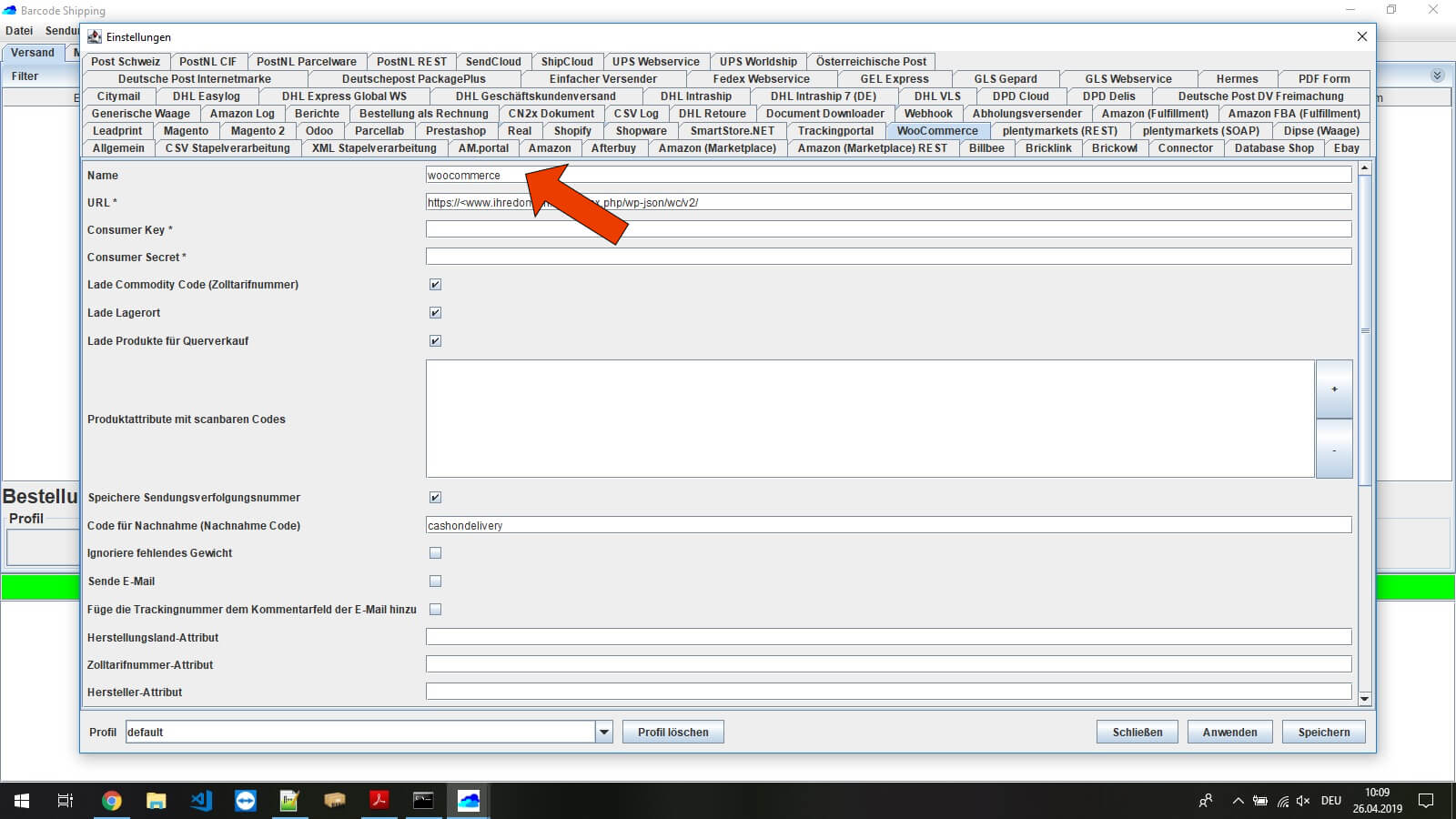
Task: Remove a product attribute with minus button
Action: pos(1334,449)
